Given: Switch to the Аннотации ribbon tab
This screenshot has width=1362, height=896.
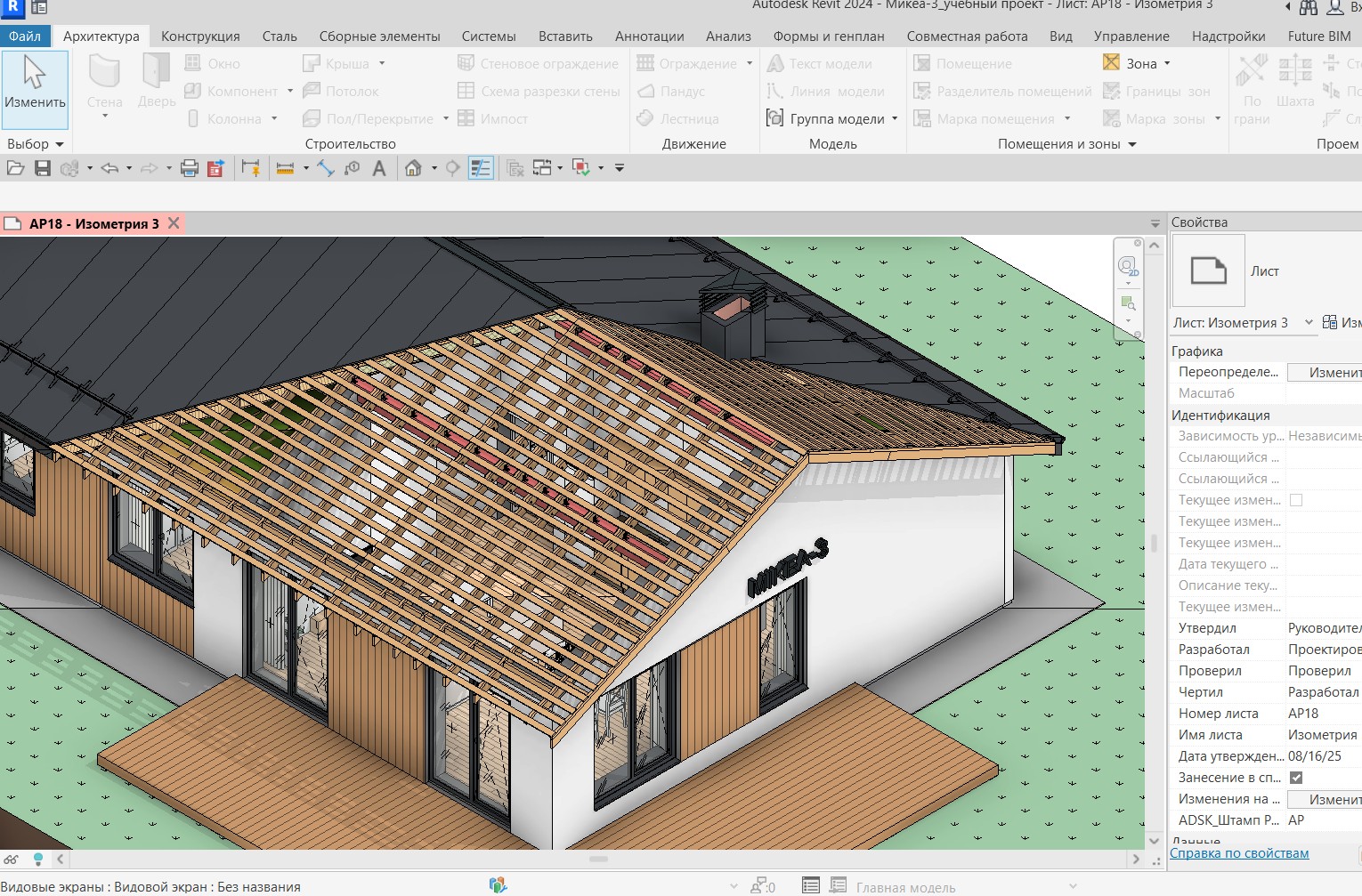Looking at the screenshot, I should pos(649,36).
